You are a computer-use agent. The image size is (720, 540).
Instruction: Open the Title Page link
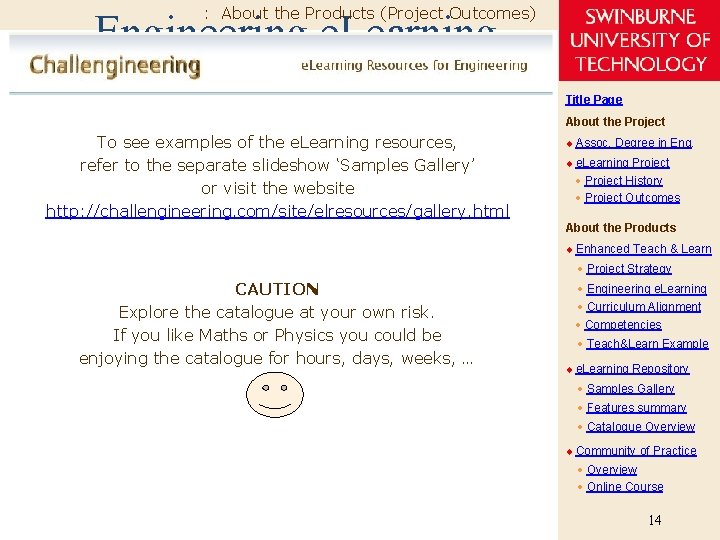pyautogui.click(x=594, y=100)
